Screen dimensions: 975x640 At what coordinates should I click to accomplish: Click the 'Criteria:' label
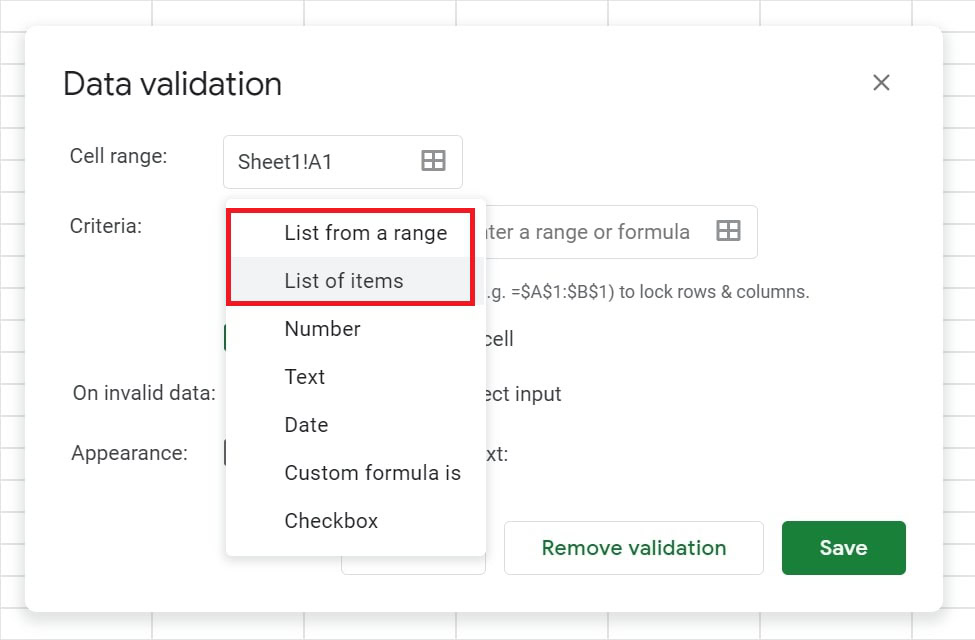[106, 226]
